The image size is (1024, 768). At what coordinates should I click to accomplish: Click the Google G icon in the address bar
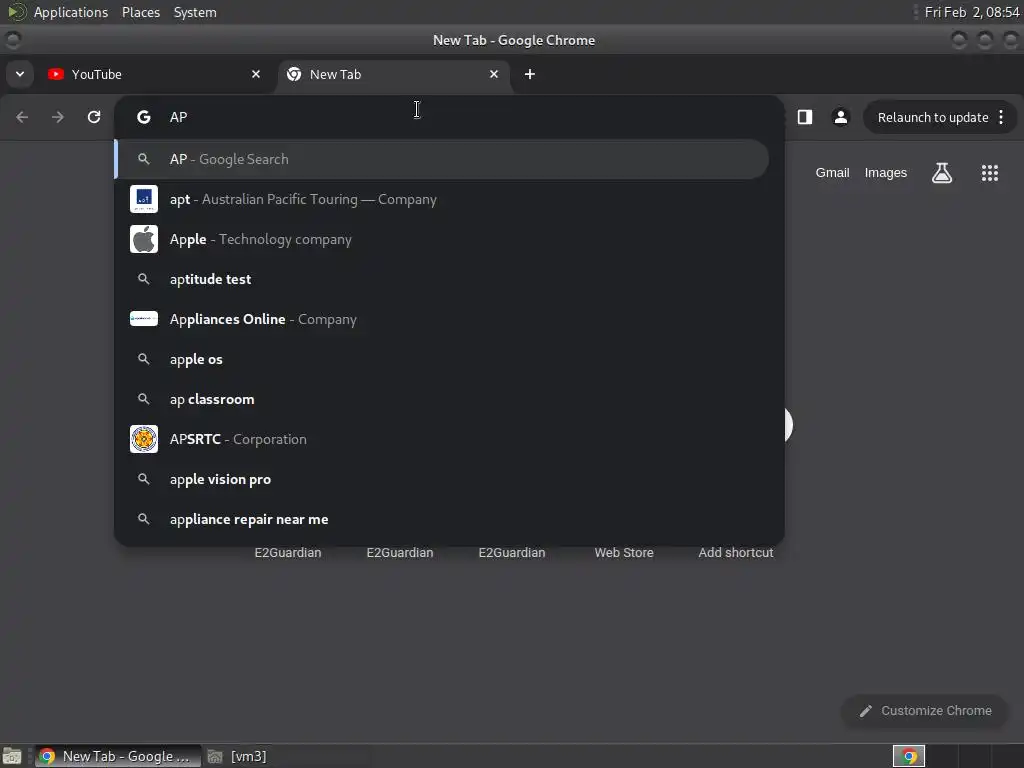pyautogui.click(x=144, y=117)
